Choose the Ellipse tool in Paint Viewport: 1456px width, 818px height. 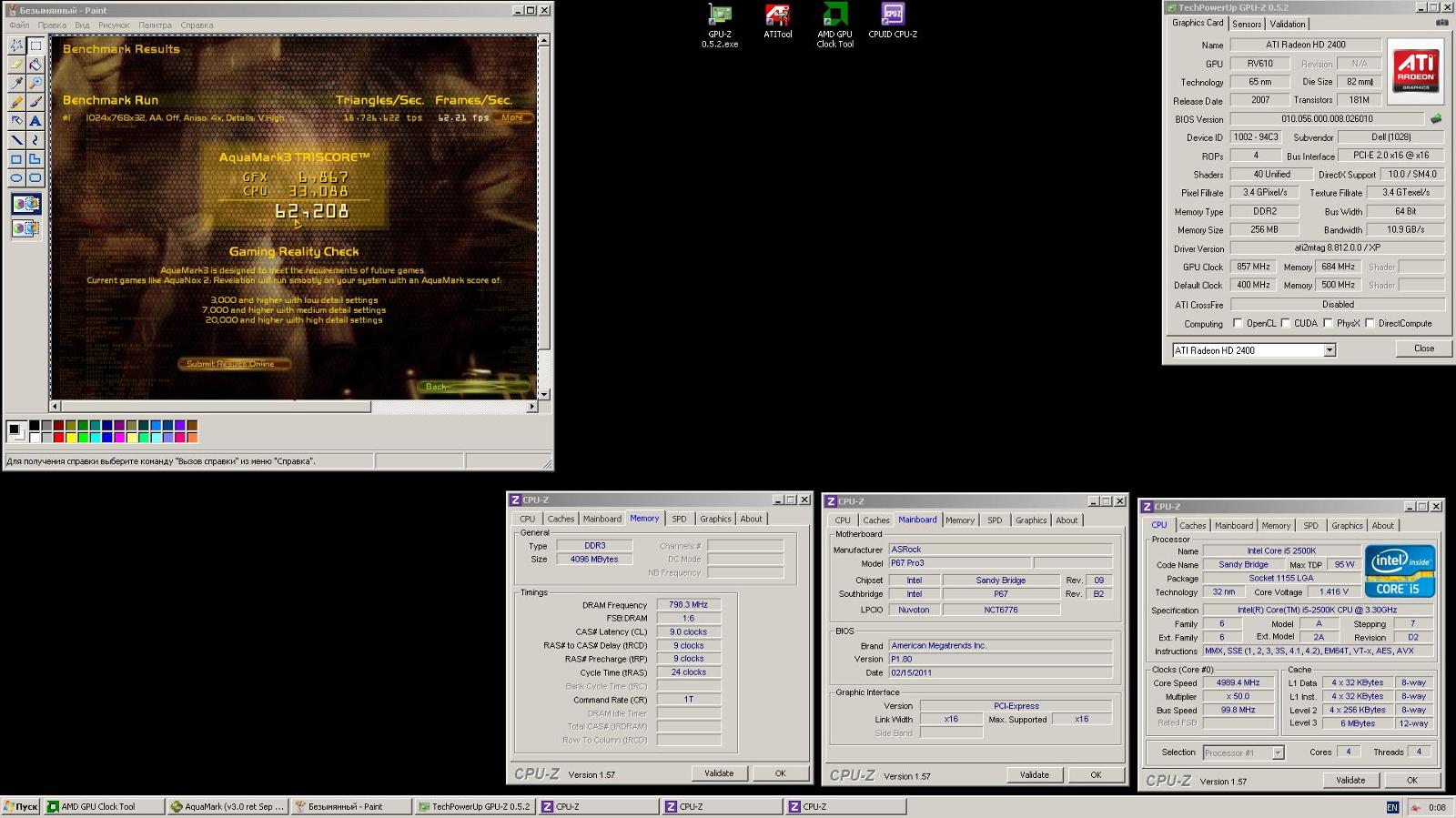tap(16, 178)
